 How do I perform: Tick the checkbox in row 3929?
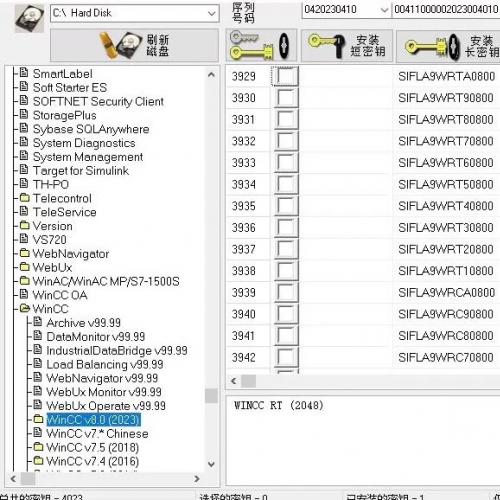coord(286,76)
